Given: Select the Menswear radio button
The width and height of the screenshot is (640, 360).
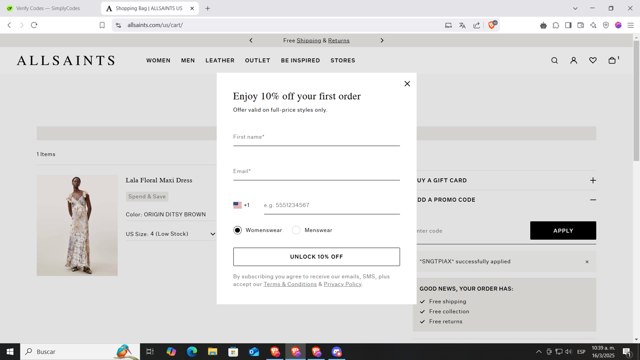Looking at the screenshot, I should (296, 230).
